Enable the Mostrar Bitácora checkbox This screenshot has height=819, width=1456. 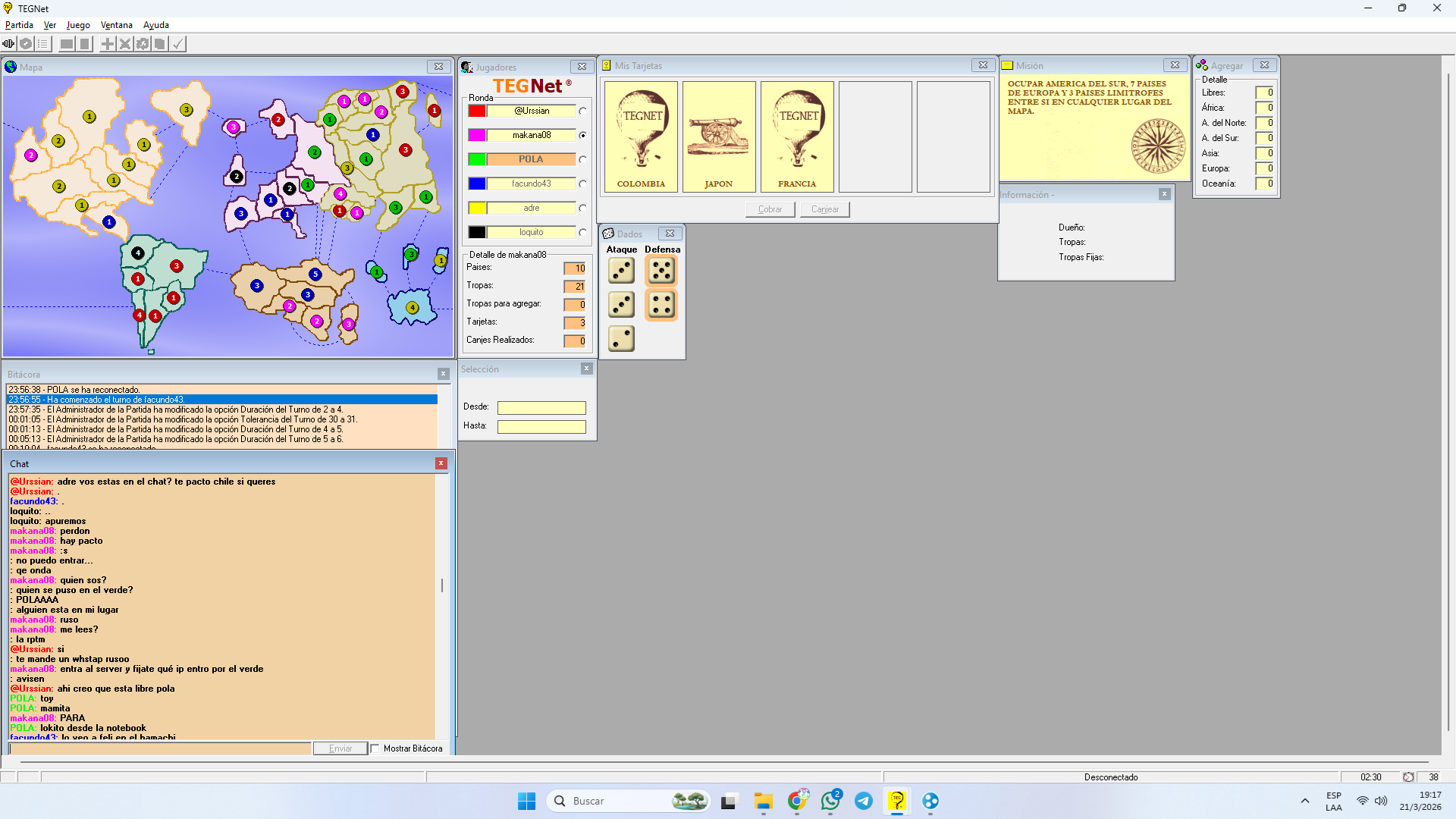tap(375, 748)
